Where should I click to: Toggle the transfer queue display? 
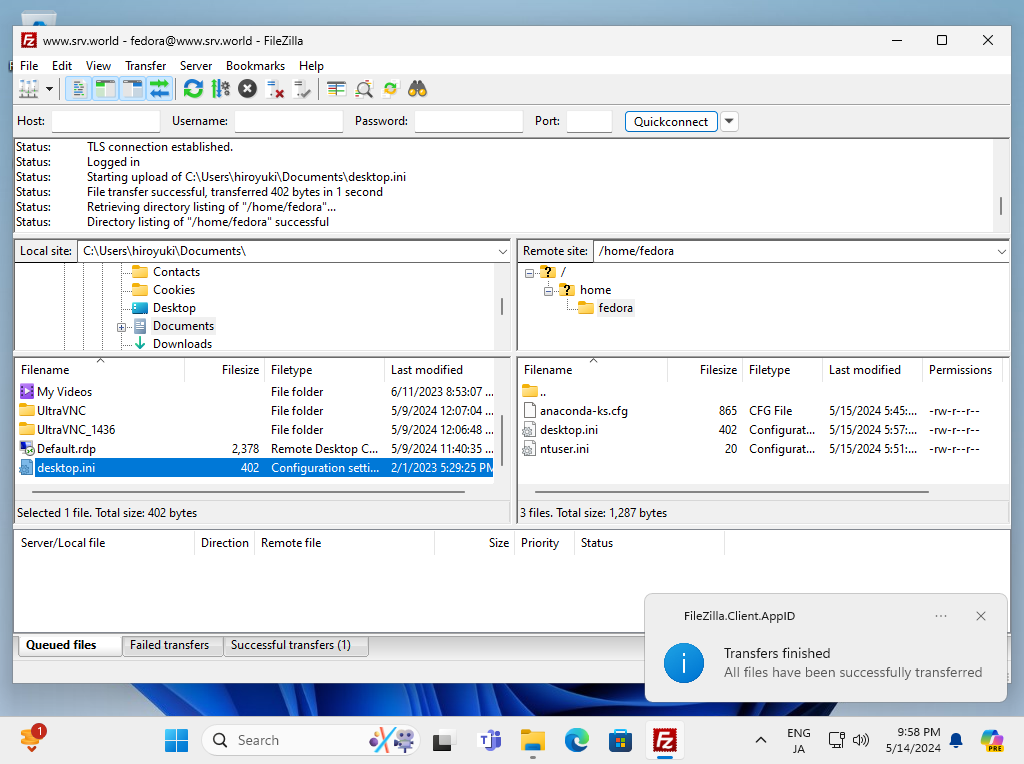[159, 89]
